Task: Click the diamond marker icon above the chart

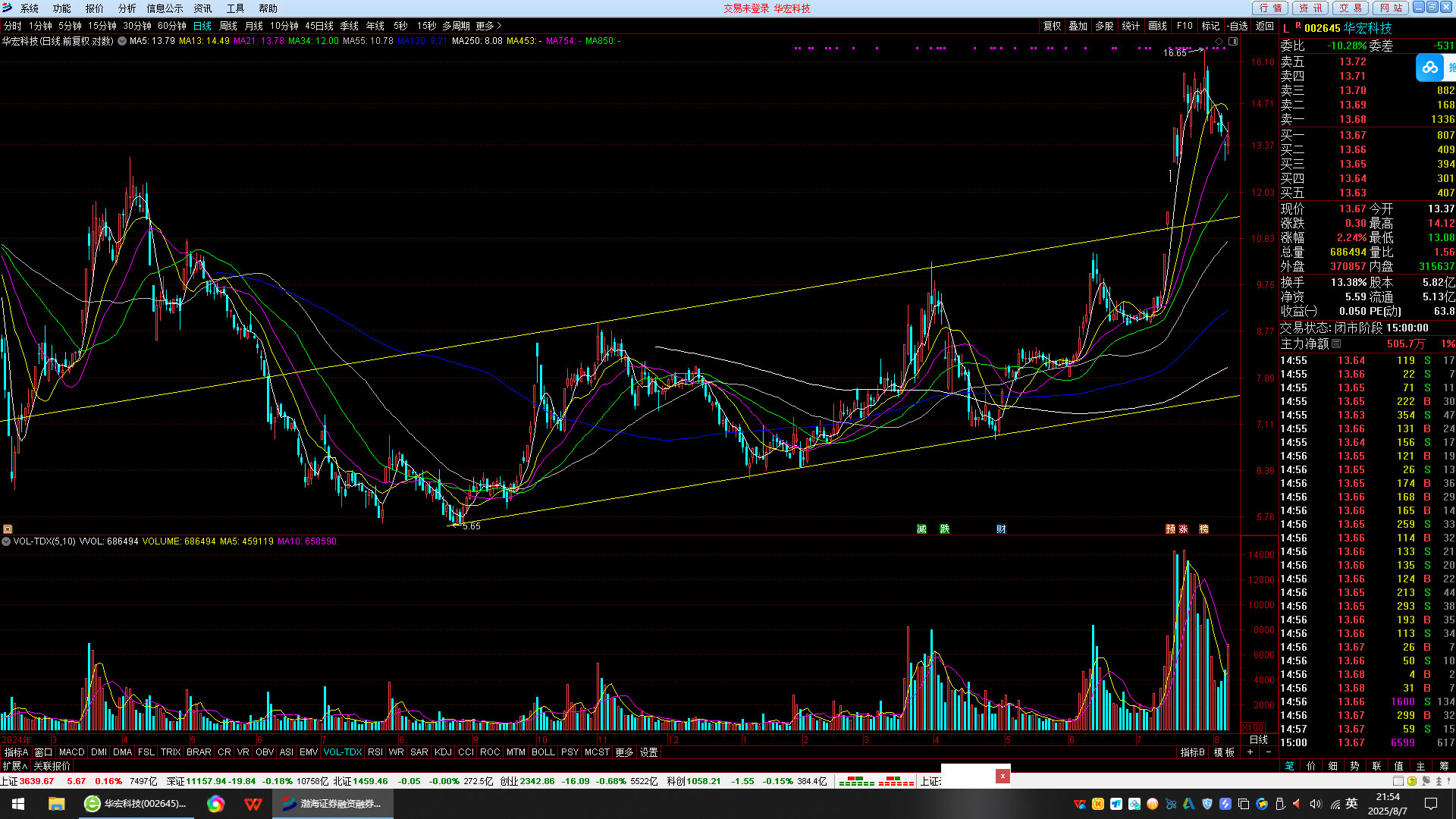Action: coord(1219,42)
